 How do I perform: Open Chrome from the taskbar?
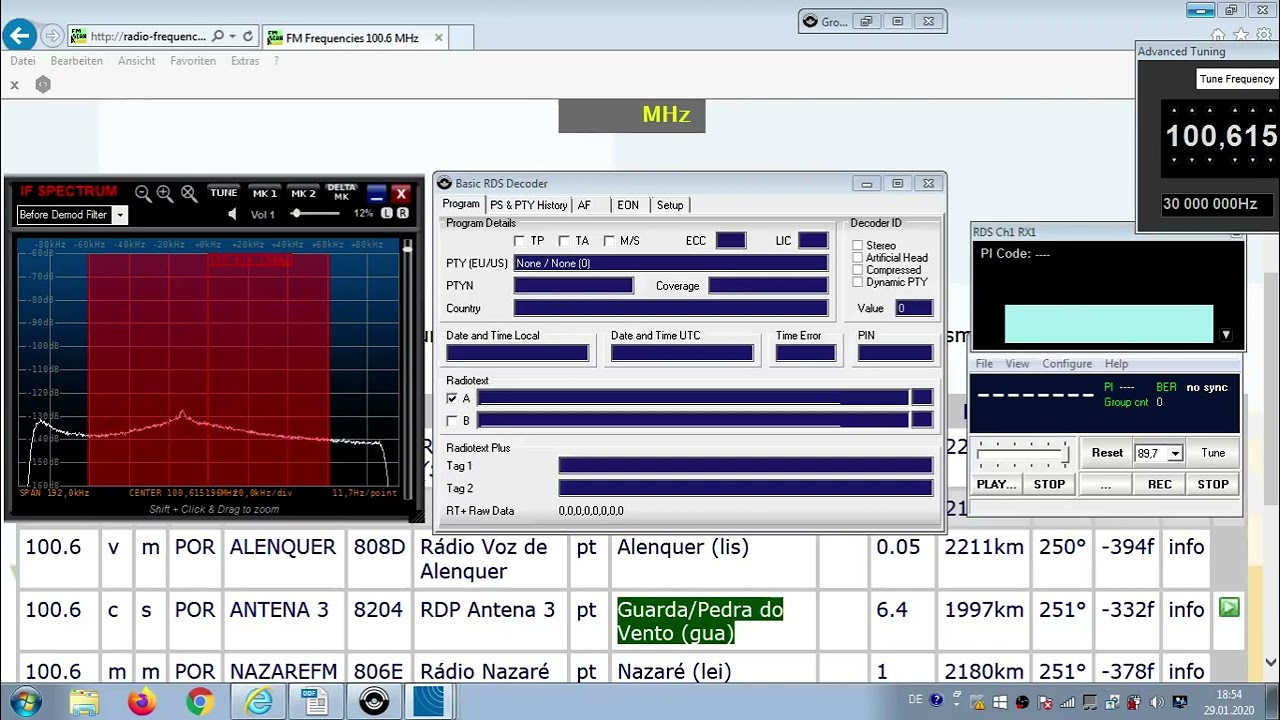coord(199,703)
